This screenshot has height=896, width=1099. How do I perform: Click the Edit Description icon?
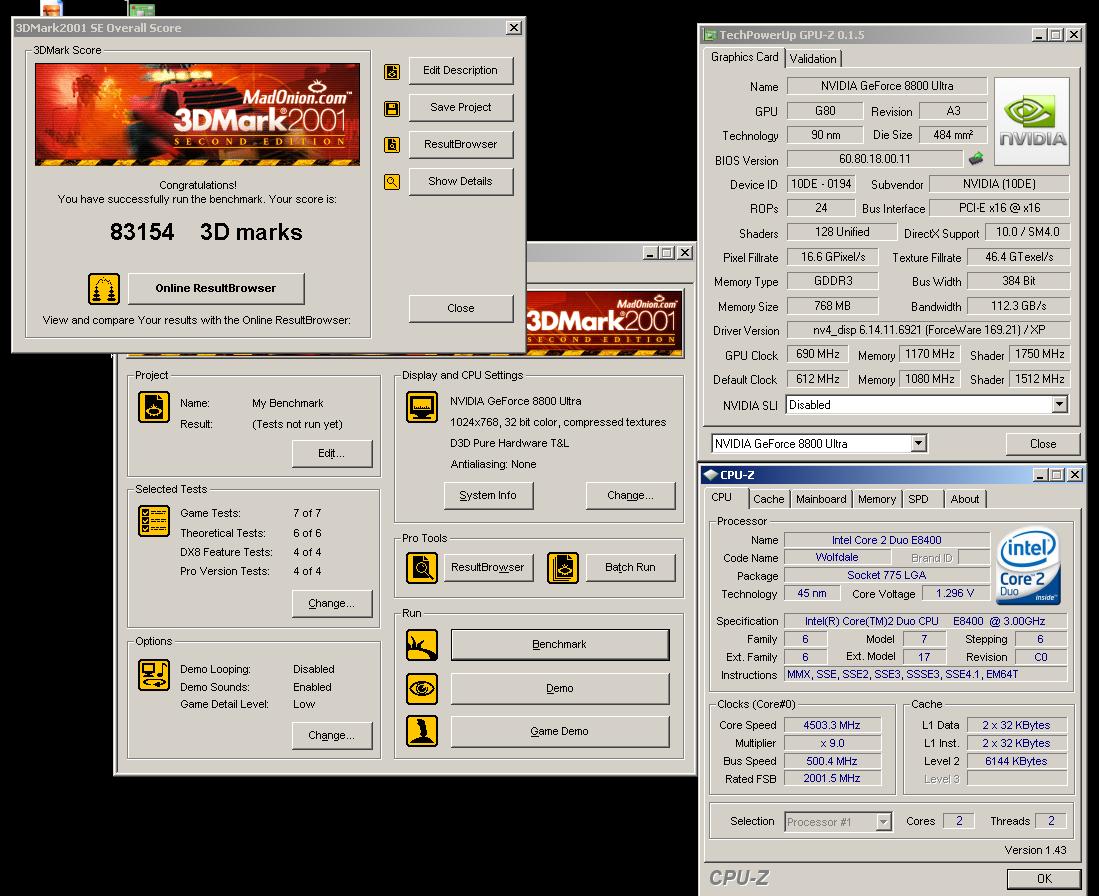click(392, 72)
